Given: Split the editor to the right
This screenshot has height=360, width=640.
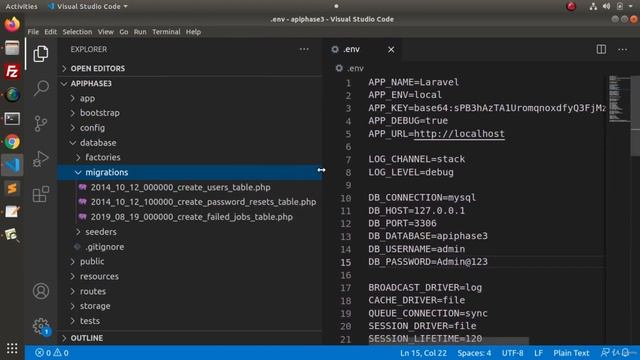Looking at the screenshot, I should click(601, 49).
